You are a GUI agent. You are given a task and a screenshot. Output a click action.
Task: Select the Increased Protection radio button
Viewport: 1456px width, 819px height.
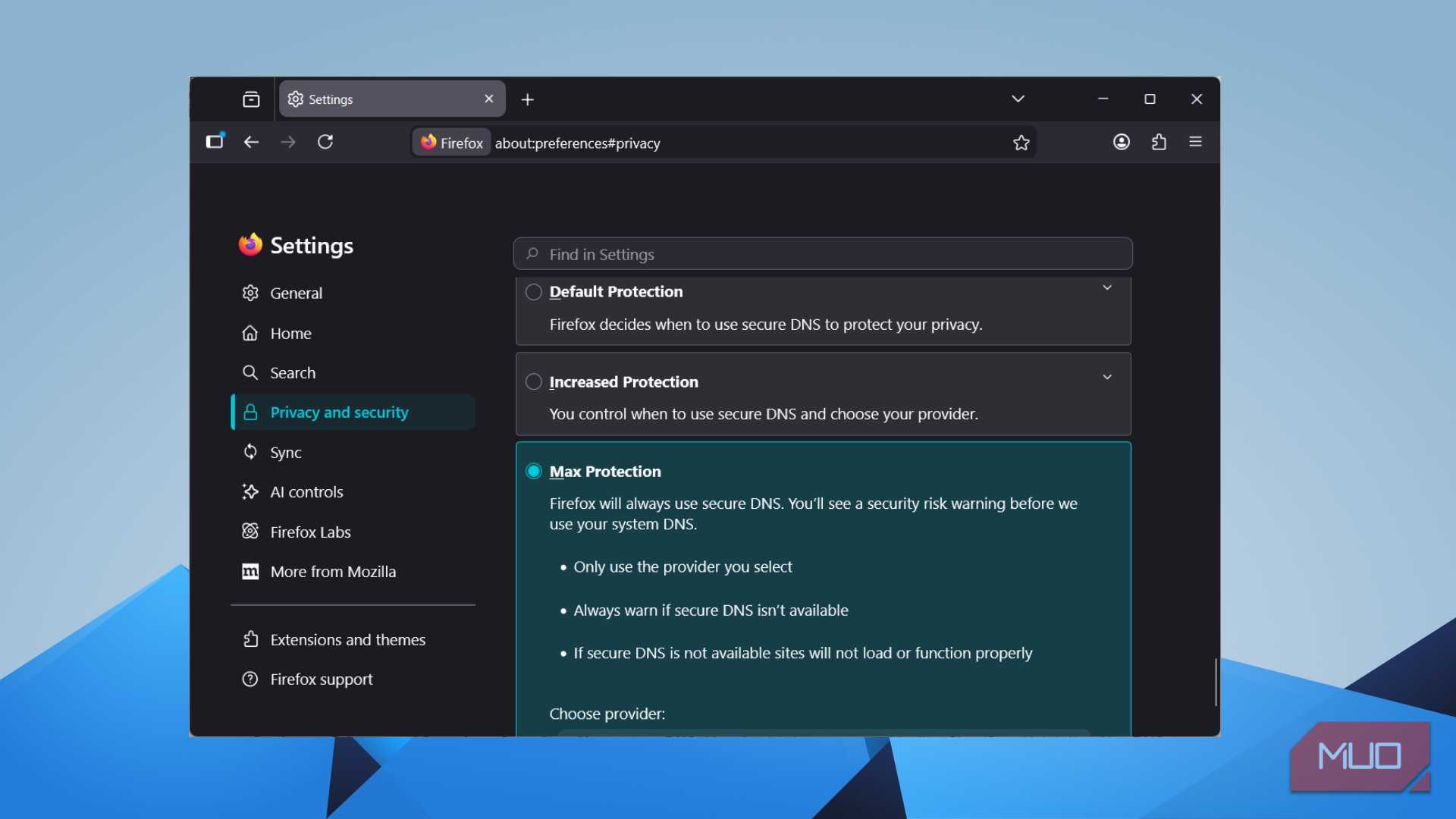click(x=534, y=381)
